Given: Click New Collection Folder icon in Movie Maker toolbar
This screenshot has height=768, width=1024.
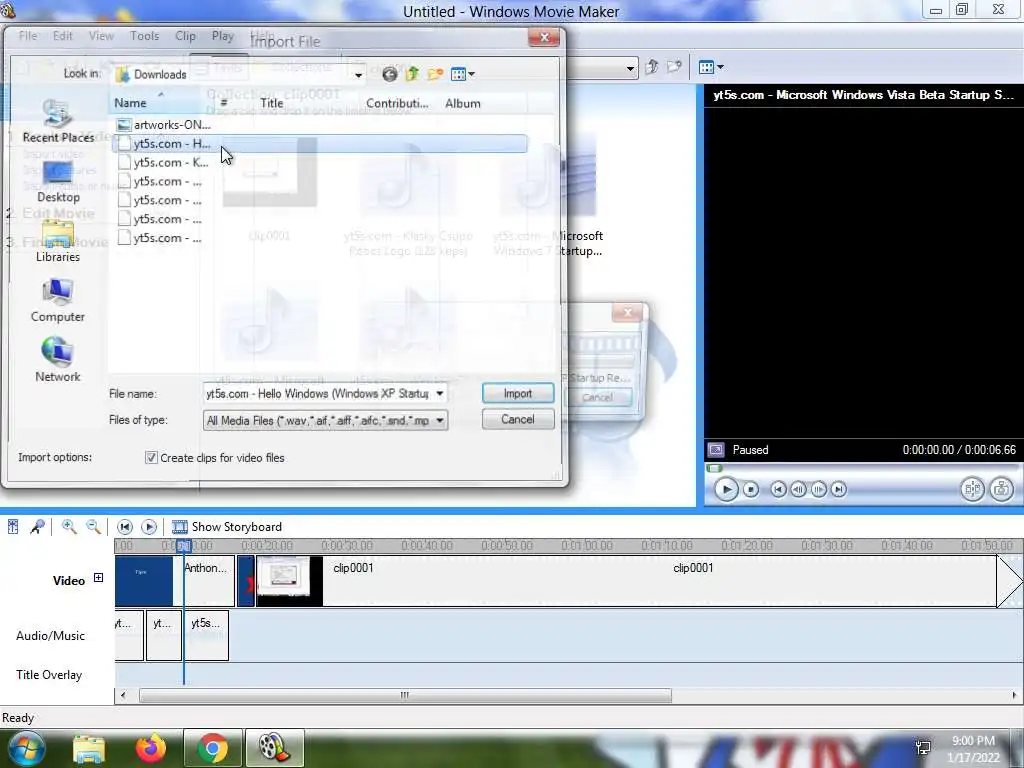Looking at the screenshot, I should pos(674,67).
